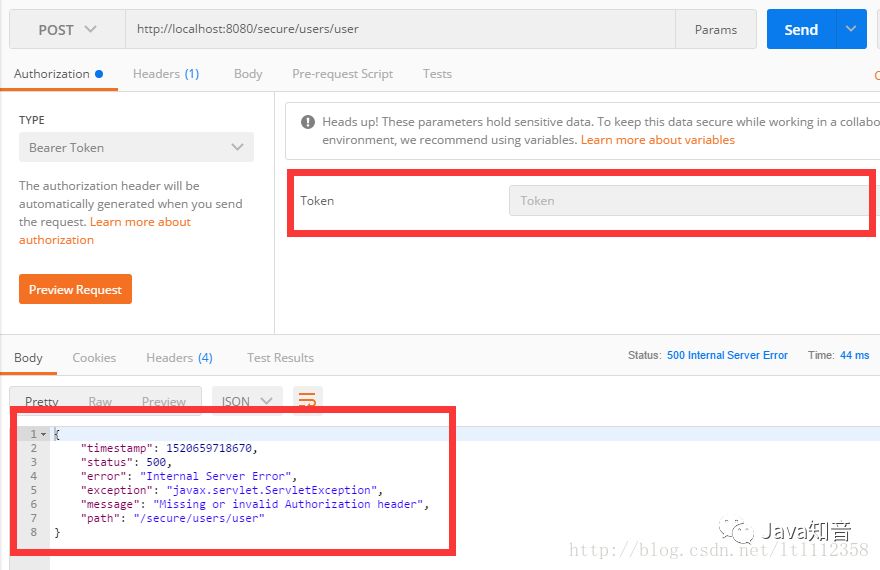Open the Params editor
Screen dimensions: 880x570
716,29
